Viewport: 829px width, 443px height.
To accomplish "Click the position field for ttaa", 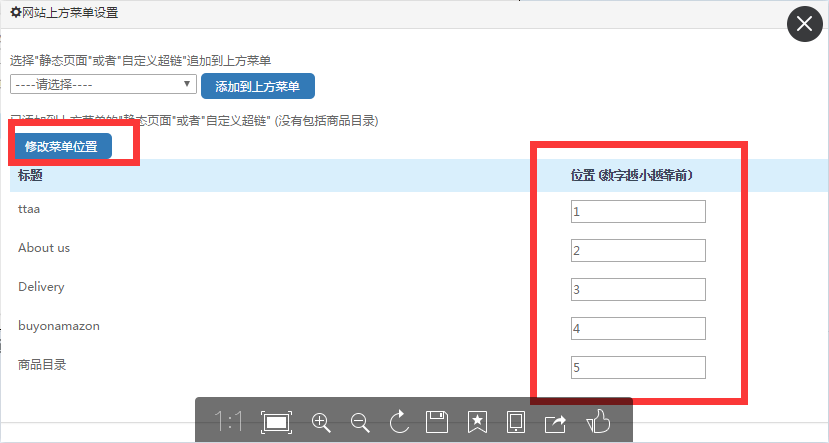I will point(638,211).
